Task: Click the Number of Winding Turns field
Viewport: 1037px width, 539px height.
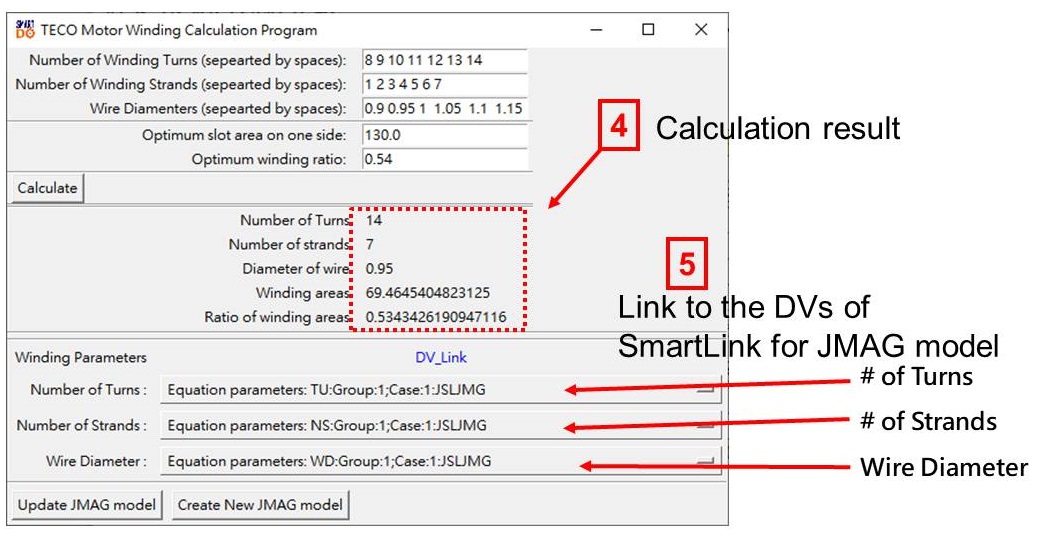Action: [443, 60]
